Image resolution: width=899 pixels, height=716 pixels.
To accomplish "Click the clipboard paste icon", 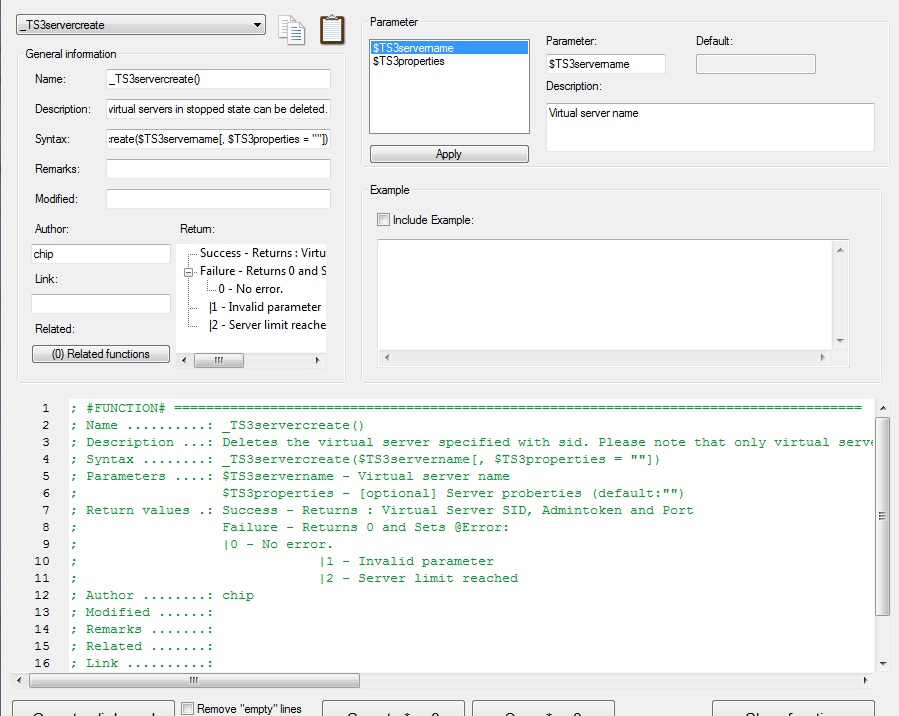I will click(x=332, y=29).
